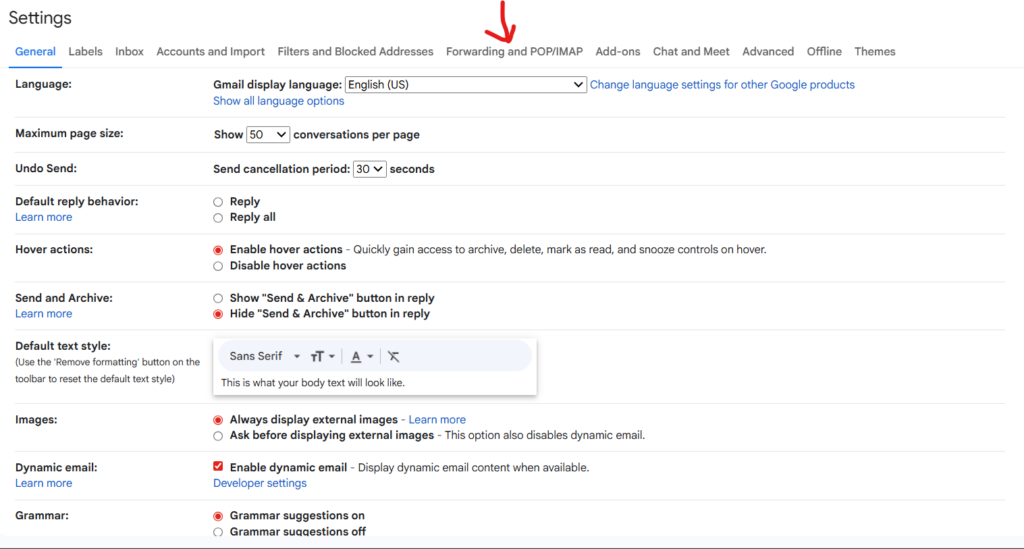Open the Themes tab

[874, 51]
